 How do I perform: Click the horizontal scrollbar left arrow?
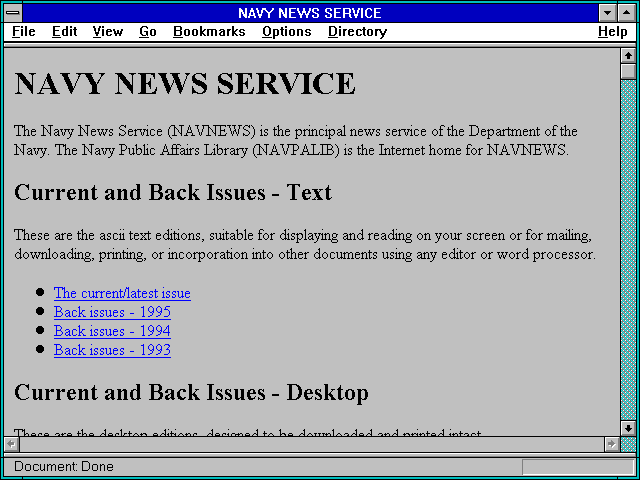coord(11,444)
